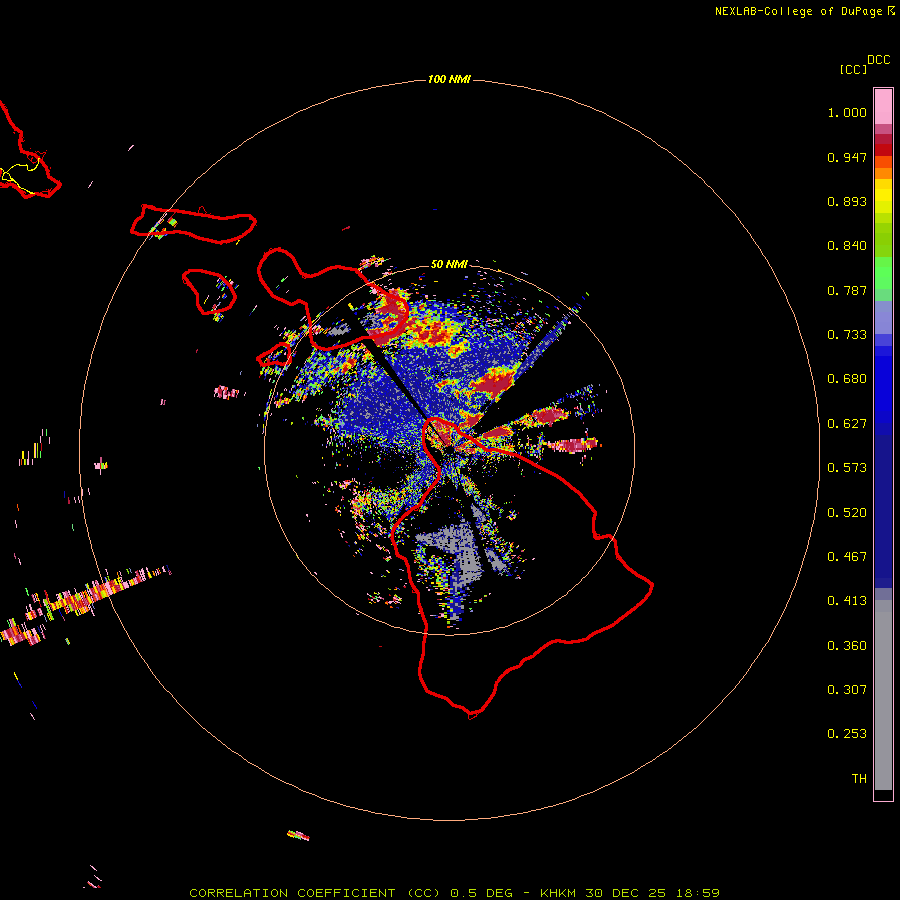Image resolution: width=900 pixels, height=900 pixels.
Task: Click the TH threshold label
Action: pos(859,779)
